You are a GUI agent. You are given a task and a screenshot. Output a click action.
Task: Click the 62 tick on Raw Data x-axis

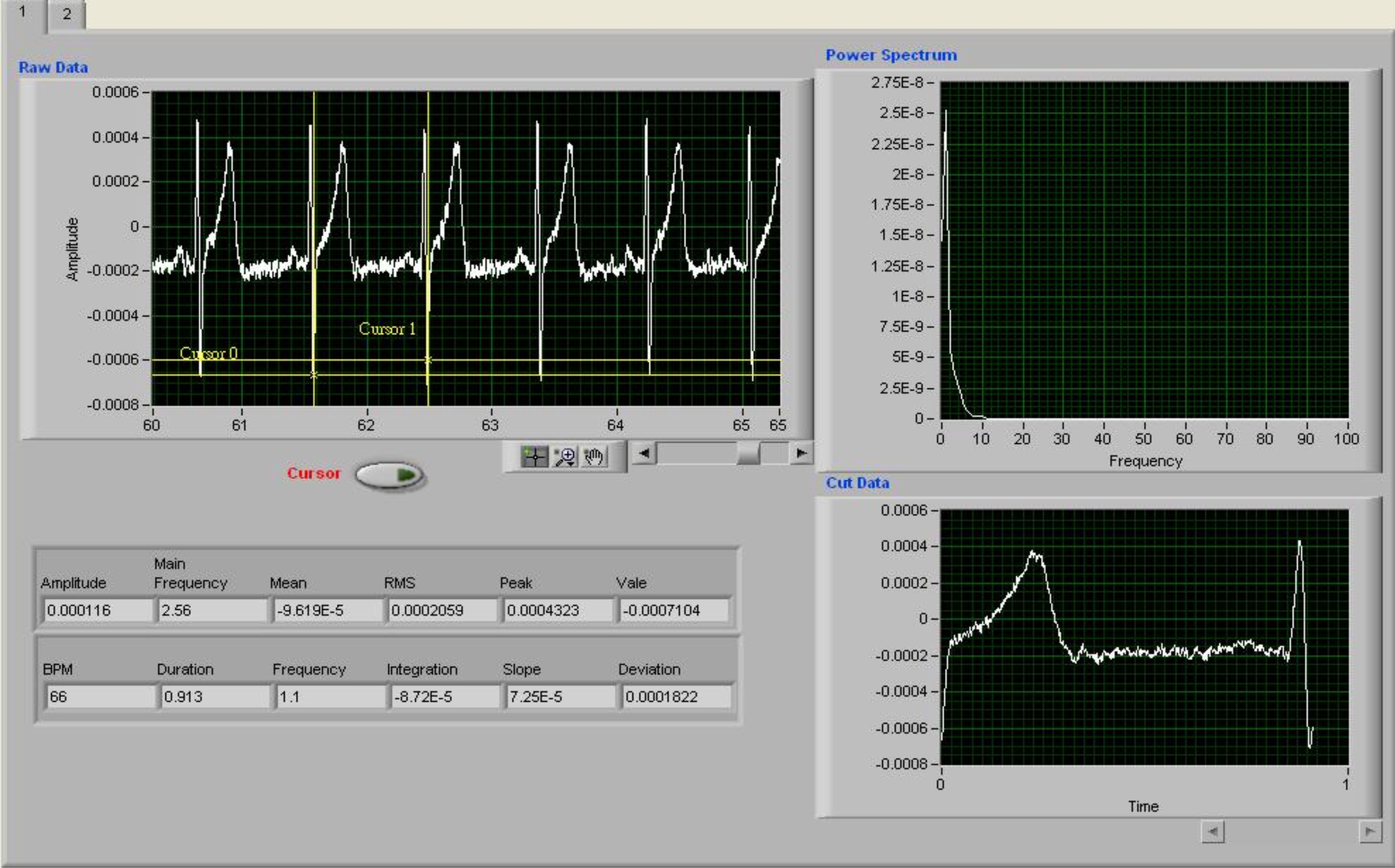coord(366,426)
